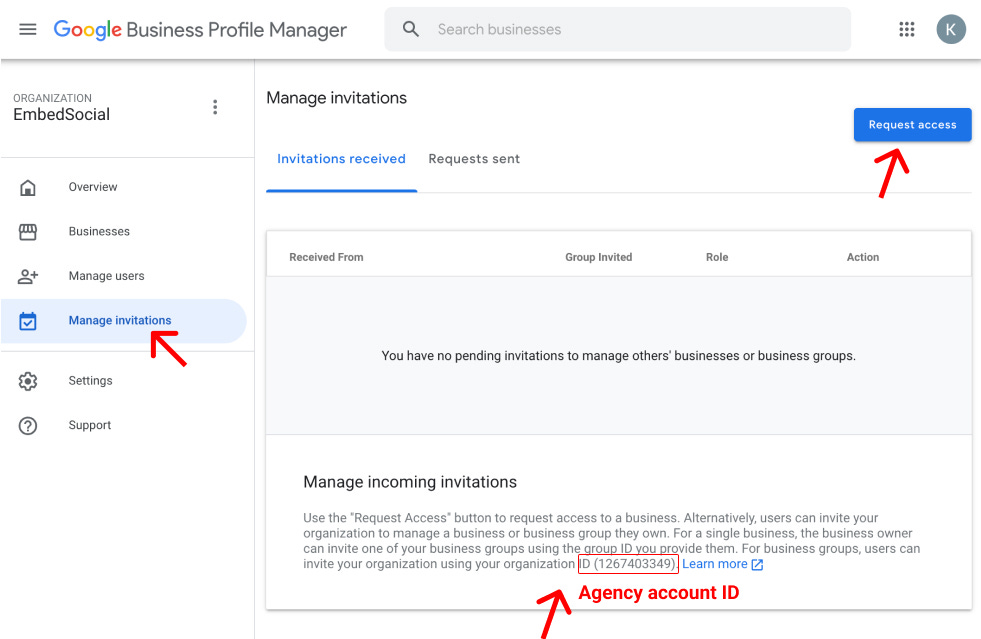The image size is (981, 639).
Task: Click the Overview home icon
Action: [28, 187]
